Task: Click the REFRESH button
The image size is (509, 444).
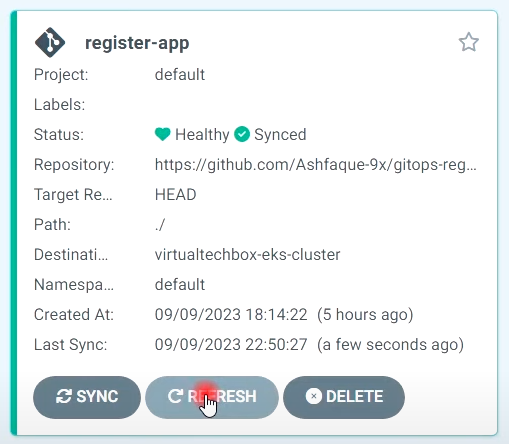Action: pyautogui.click(x=212, y=397)
